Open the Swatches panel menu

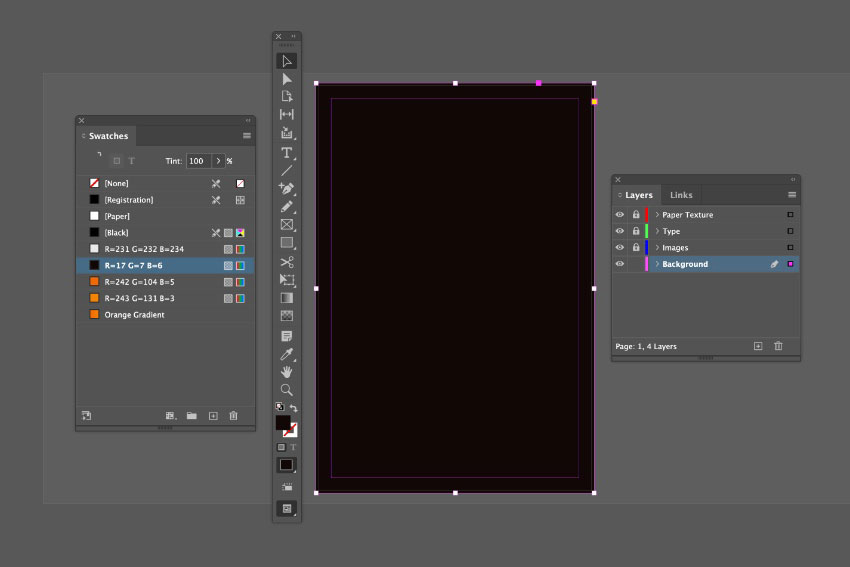[247, 136]
